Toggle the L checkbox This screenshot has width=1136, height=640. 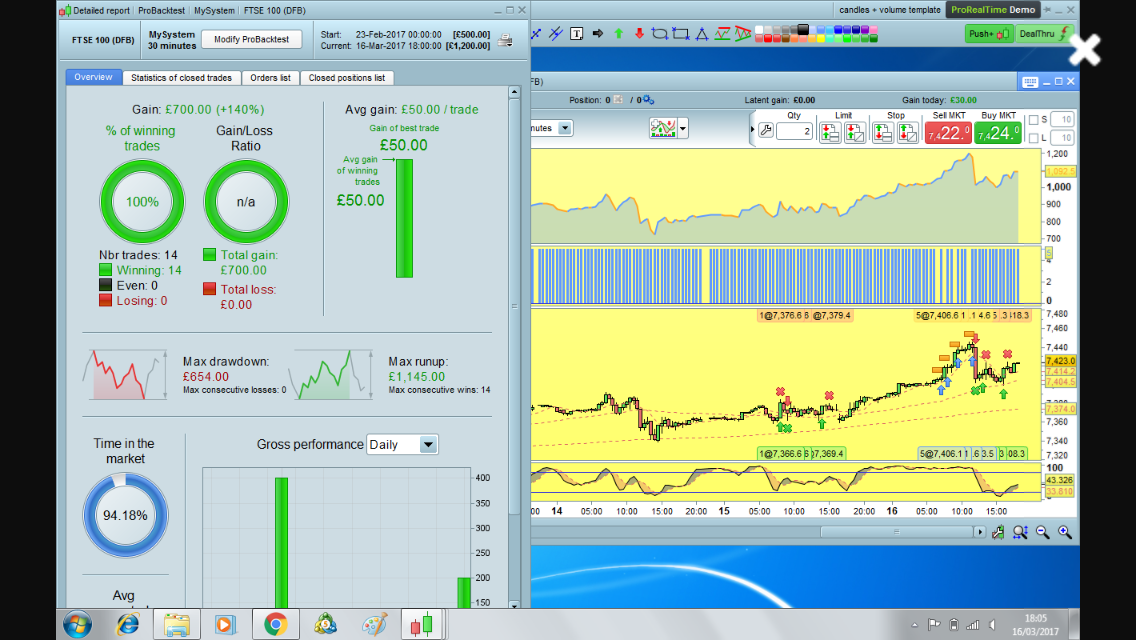coord(1034,138)
